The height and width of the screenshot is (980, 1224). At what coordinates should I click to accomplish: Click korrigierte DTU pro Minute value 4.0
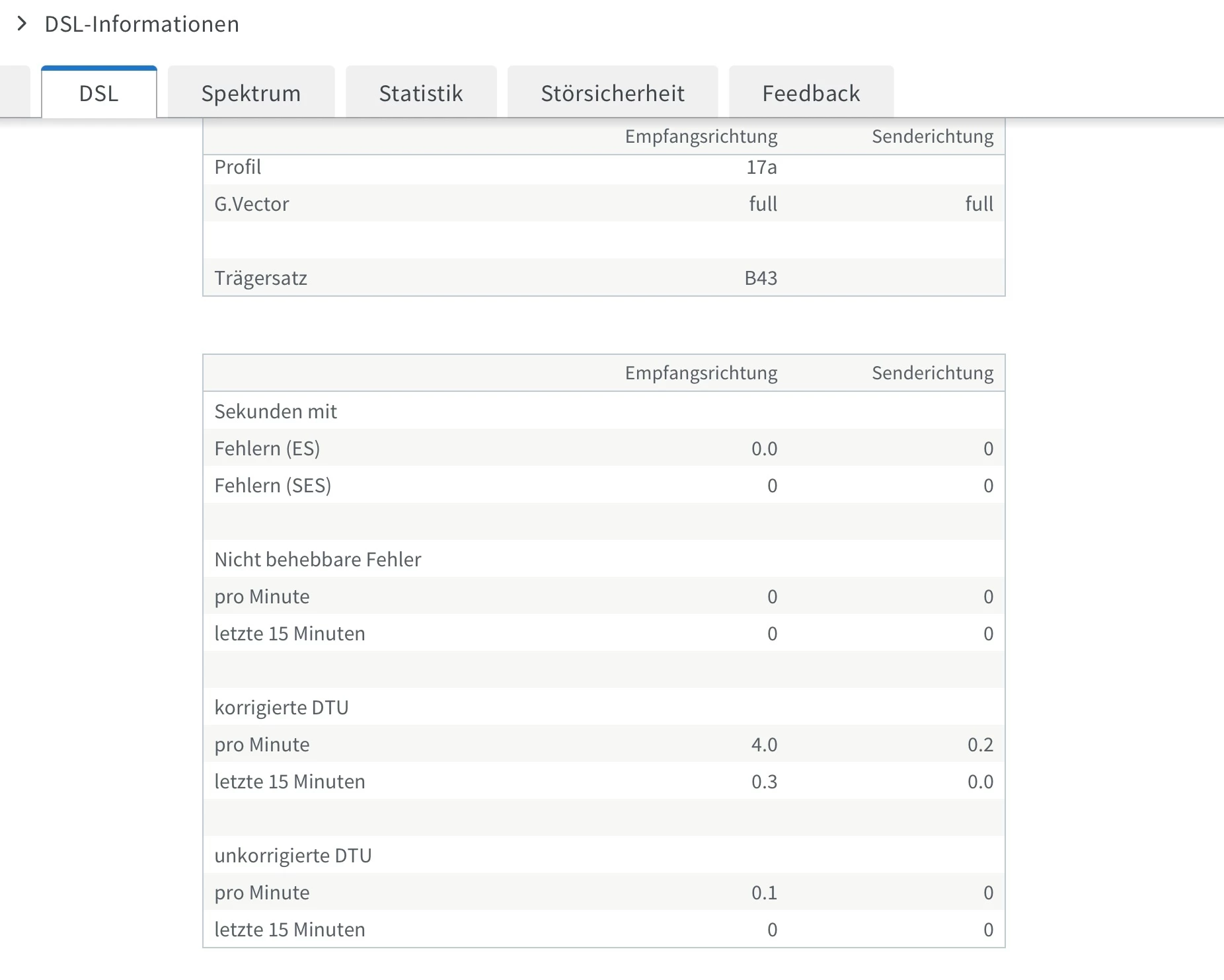click(x=764, y=745)
